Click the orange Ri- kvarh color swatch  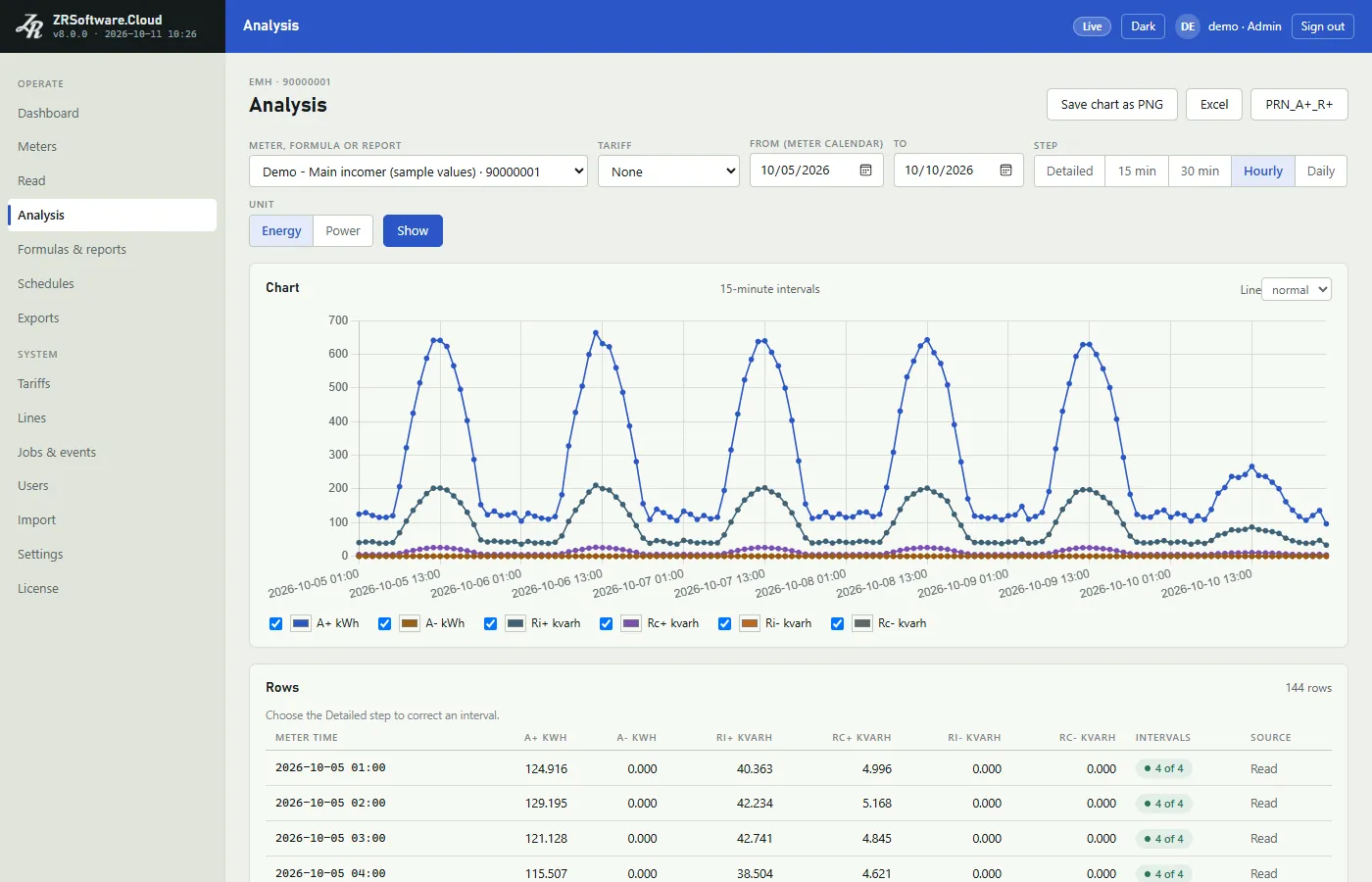pos(750,623)
